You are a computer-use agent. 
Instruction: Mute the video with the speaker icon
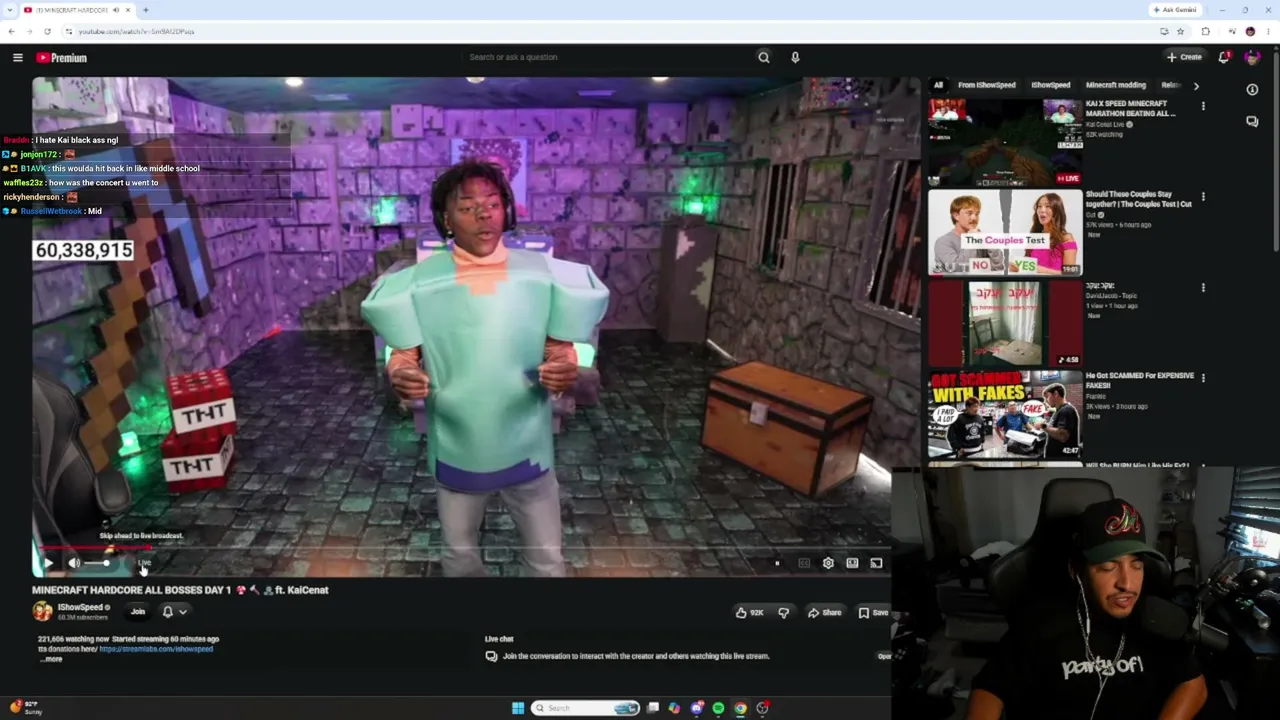[x=74, y=563]
